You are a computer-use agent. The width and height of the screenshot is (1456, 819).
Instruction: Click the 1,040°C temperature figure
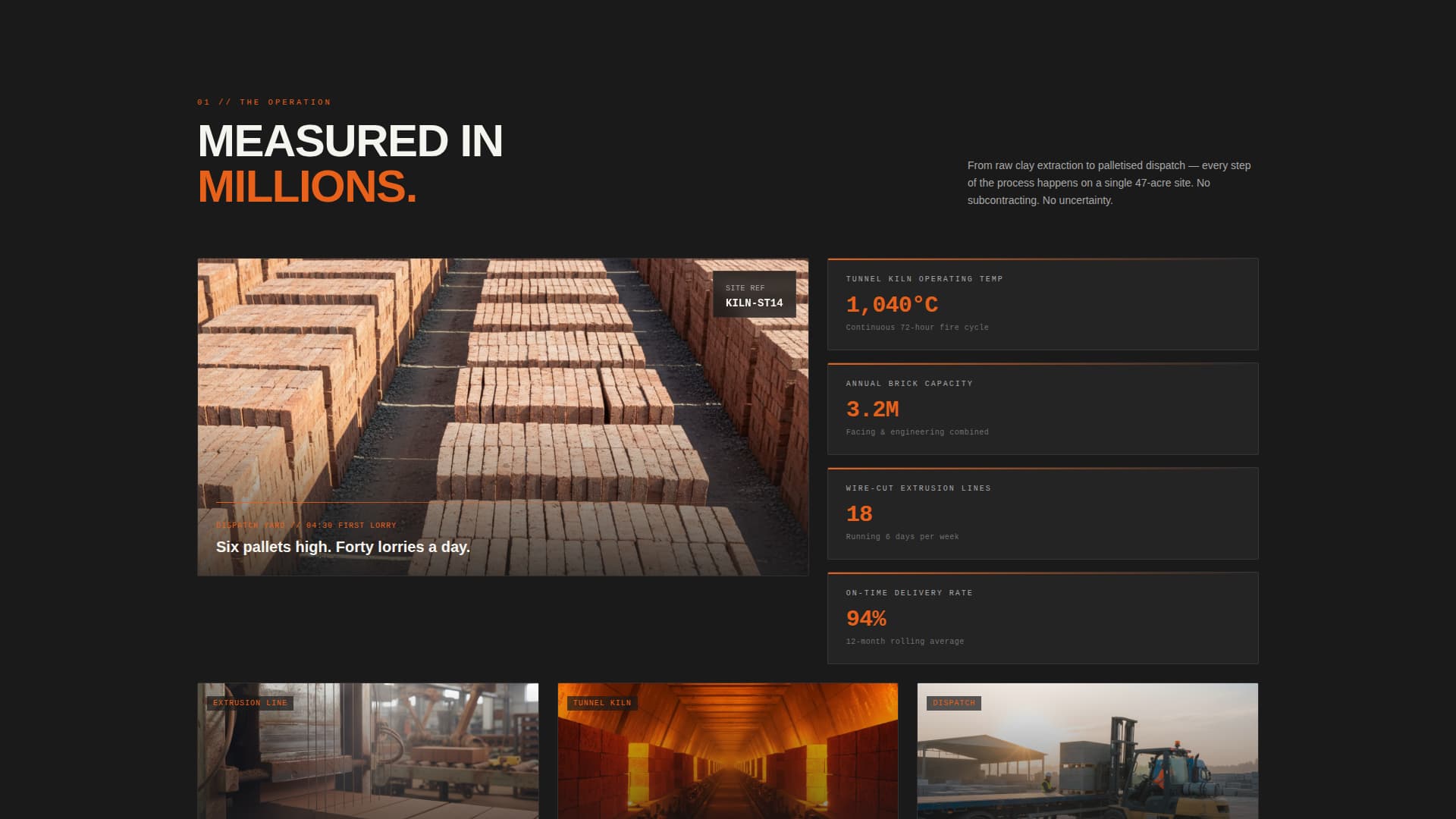(x=893, y=305)
